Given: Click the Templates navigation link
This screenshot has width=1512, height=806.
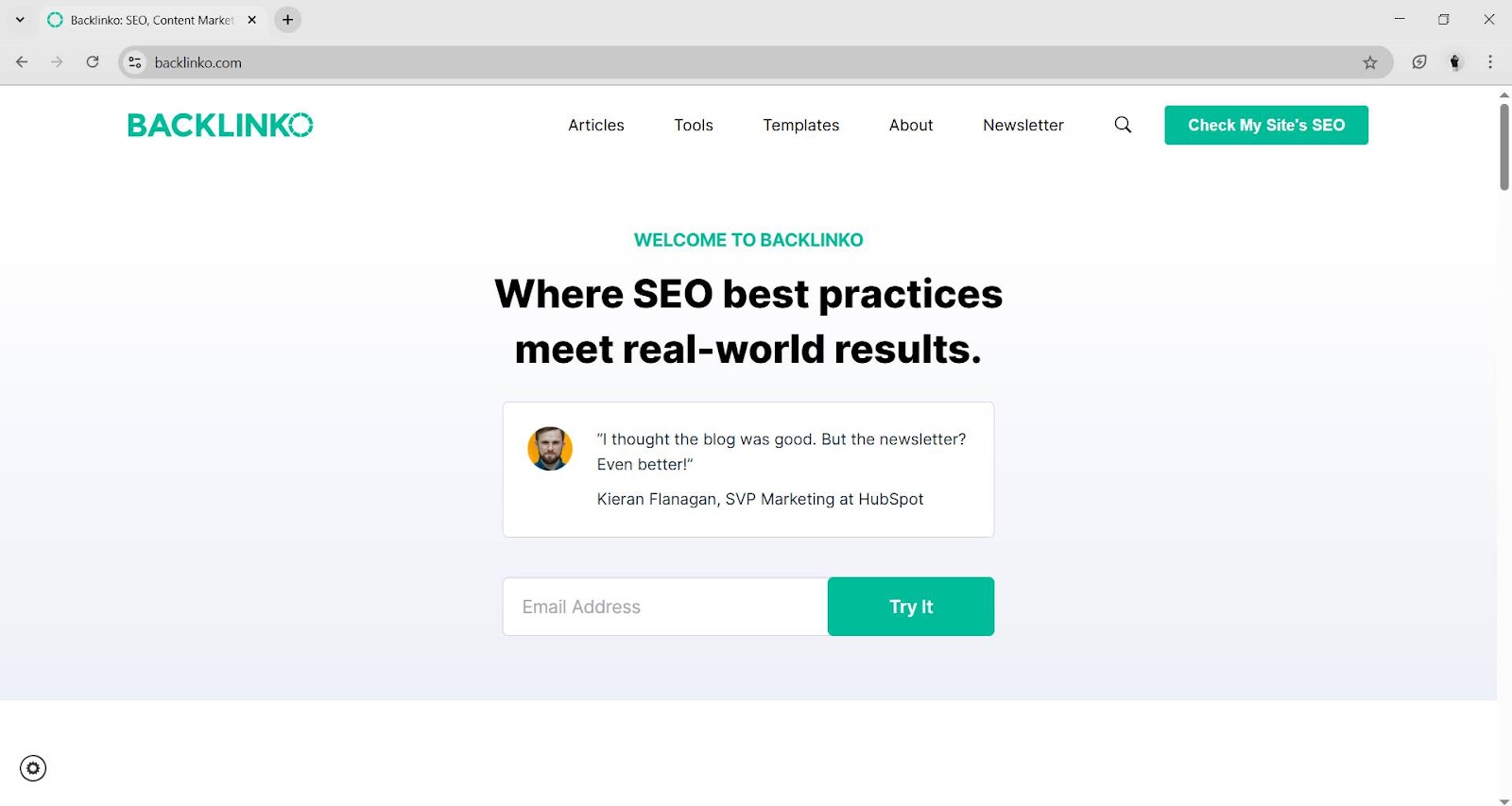Looking at the screenshot, I should [800, 124].
